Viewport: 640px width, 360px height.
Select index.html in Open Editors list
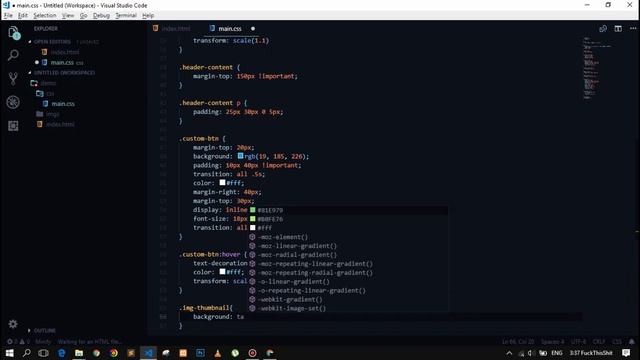[65, 52]
